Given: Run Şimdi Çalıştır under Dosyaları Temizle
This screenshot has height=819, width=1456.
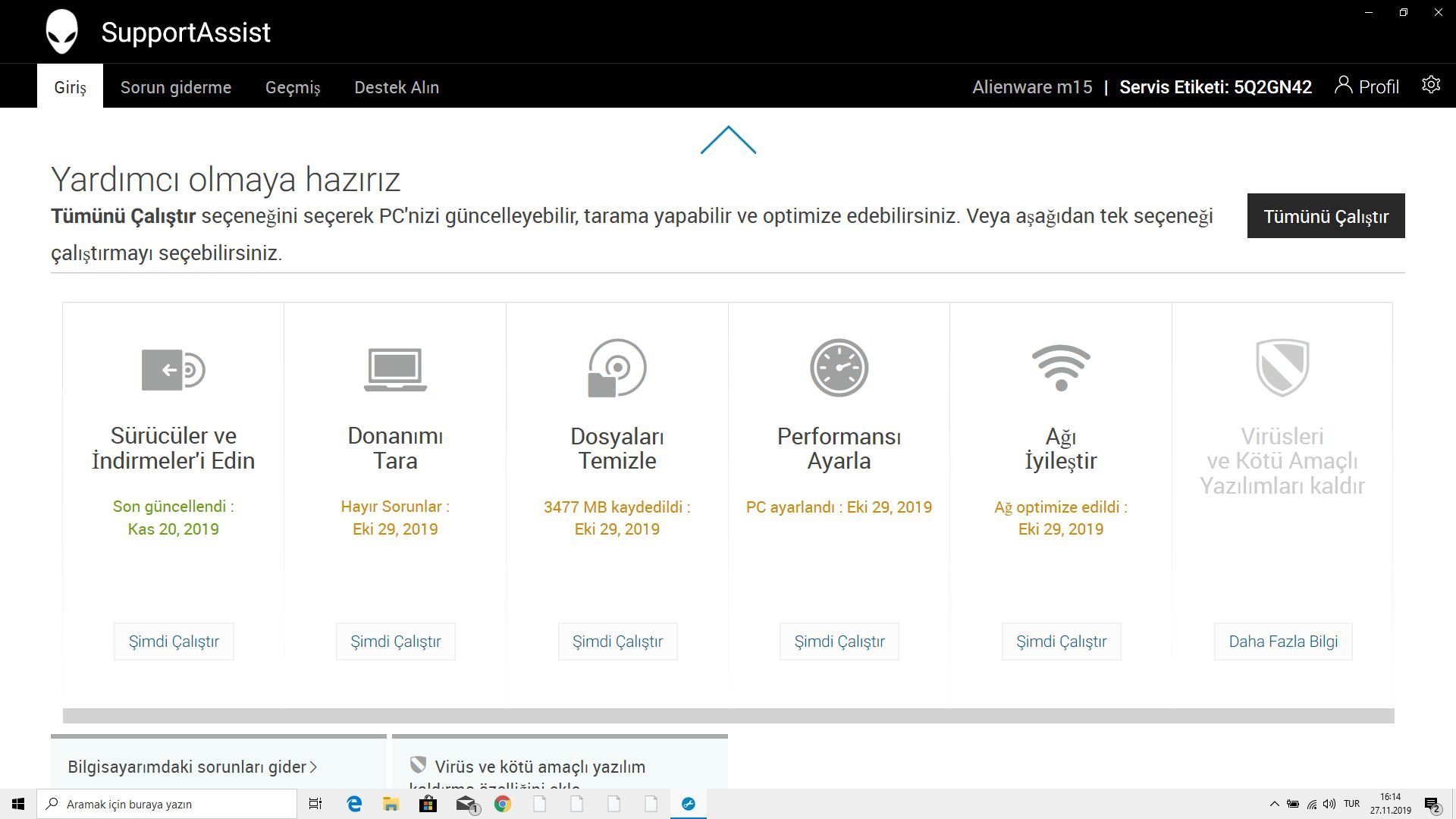Looking at the screenshot, I should click(x=617, y=642).
